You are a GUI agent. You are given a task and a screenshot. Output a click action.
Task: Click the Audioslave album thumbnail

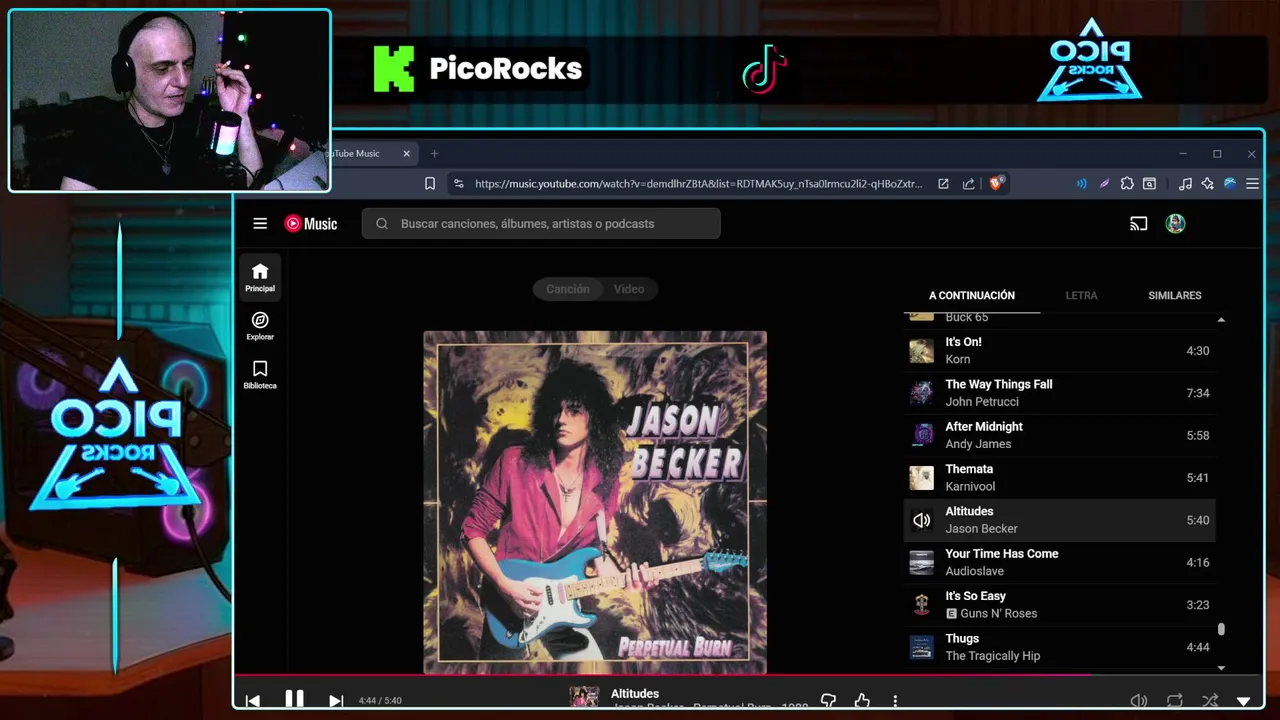[x=921, y=563]
